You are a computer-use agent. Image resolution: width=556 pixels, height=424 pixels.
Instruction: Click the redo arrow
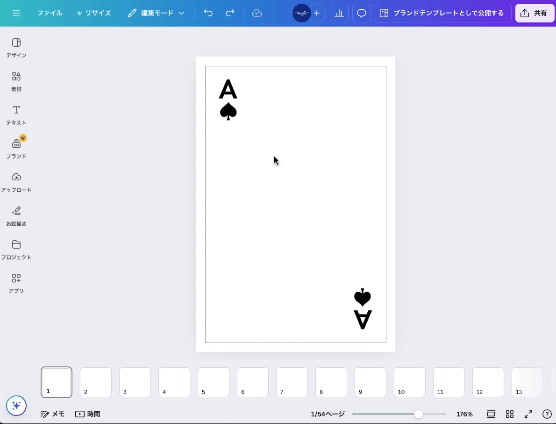point(230,13)
